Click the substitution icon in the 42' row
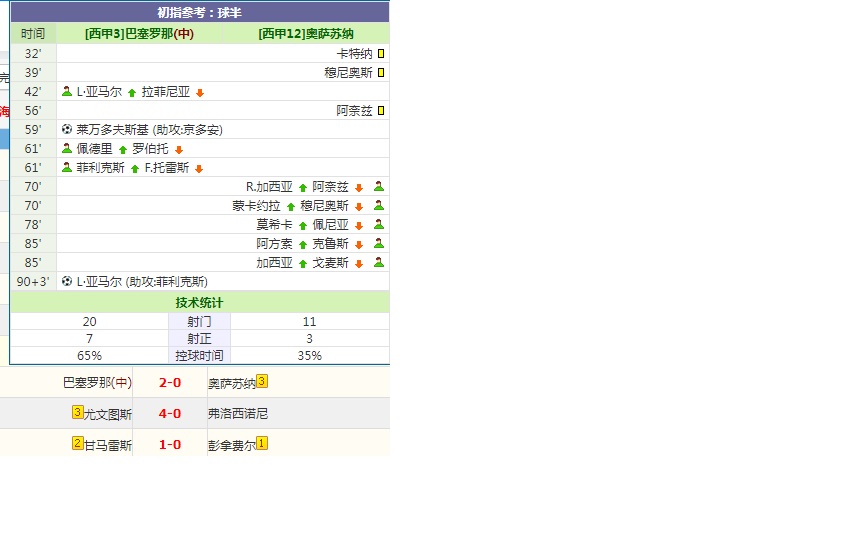 (x=67, y=91)
